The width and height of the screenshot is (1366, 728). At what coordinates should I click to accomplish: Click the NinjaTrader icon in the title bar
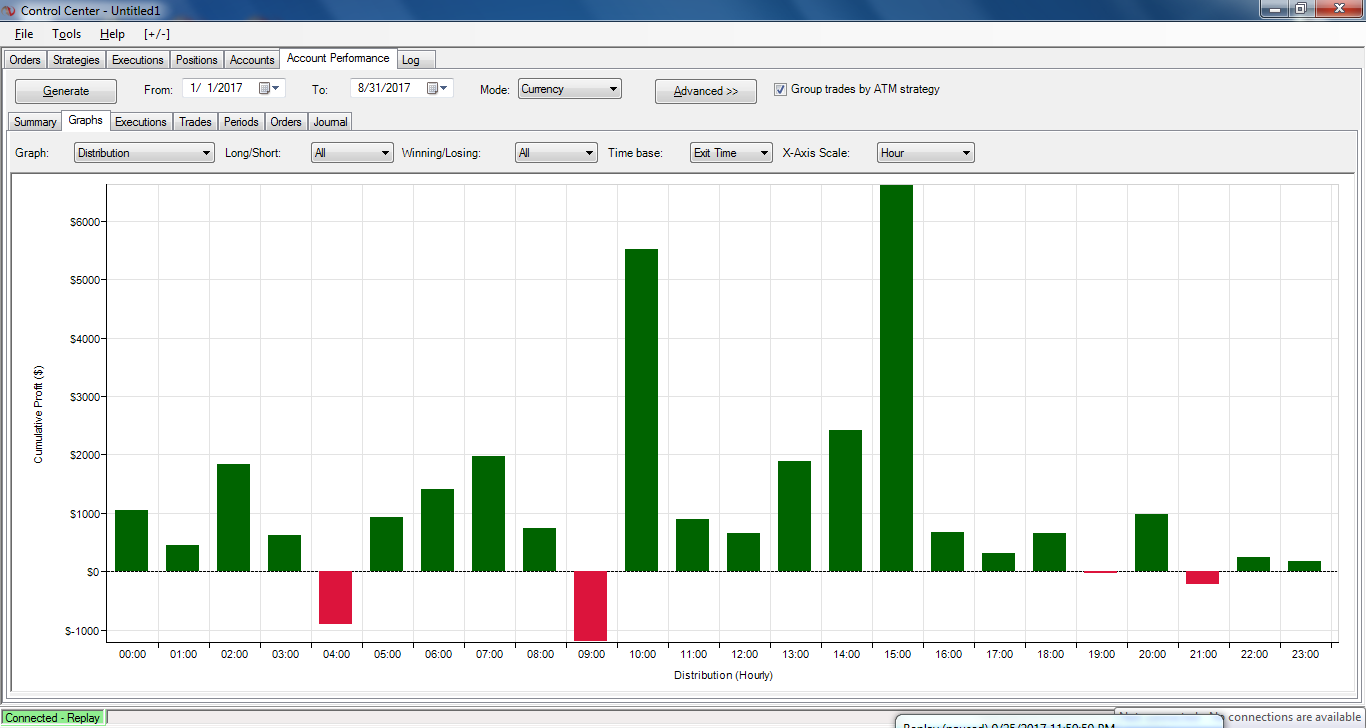click(x=10, y=10)
